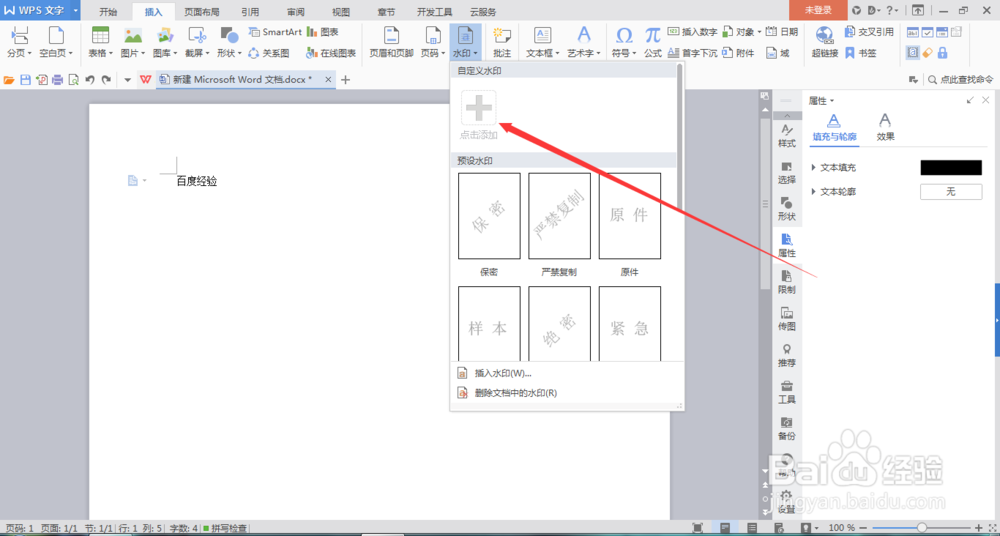Click 点击添加 plus to add custom watermark

[x=479, y=108]
